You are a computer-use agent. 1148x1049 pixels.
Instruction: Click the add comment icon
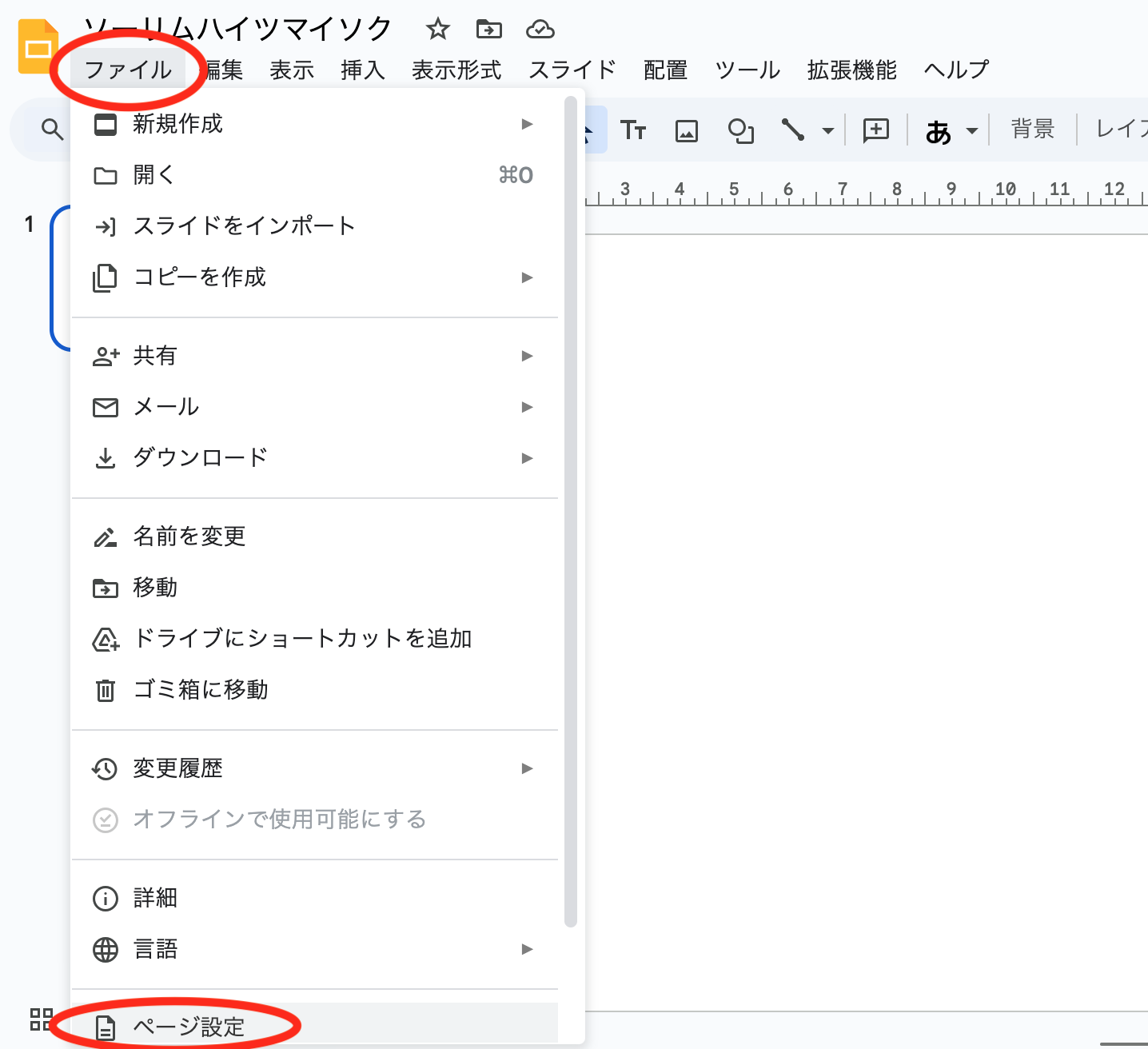tap(876, 130)
